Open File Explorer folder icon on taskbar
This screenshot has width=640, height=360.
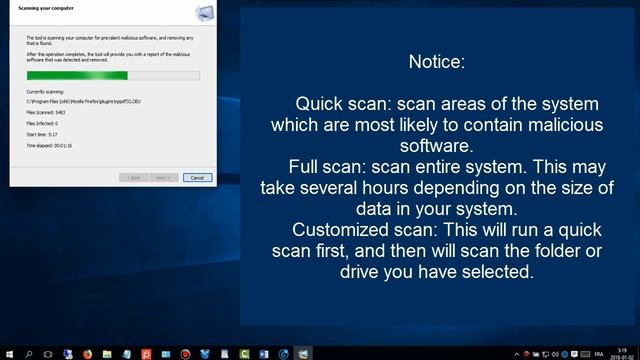point(107,354)
